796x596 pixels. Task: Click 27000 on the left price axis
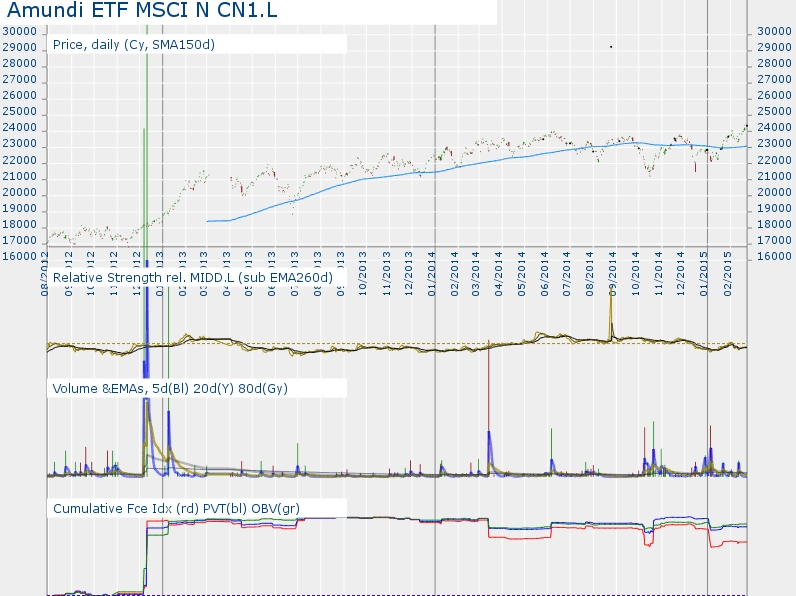tap(20, 80)
